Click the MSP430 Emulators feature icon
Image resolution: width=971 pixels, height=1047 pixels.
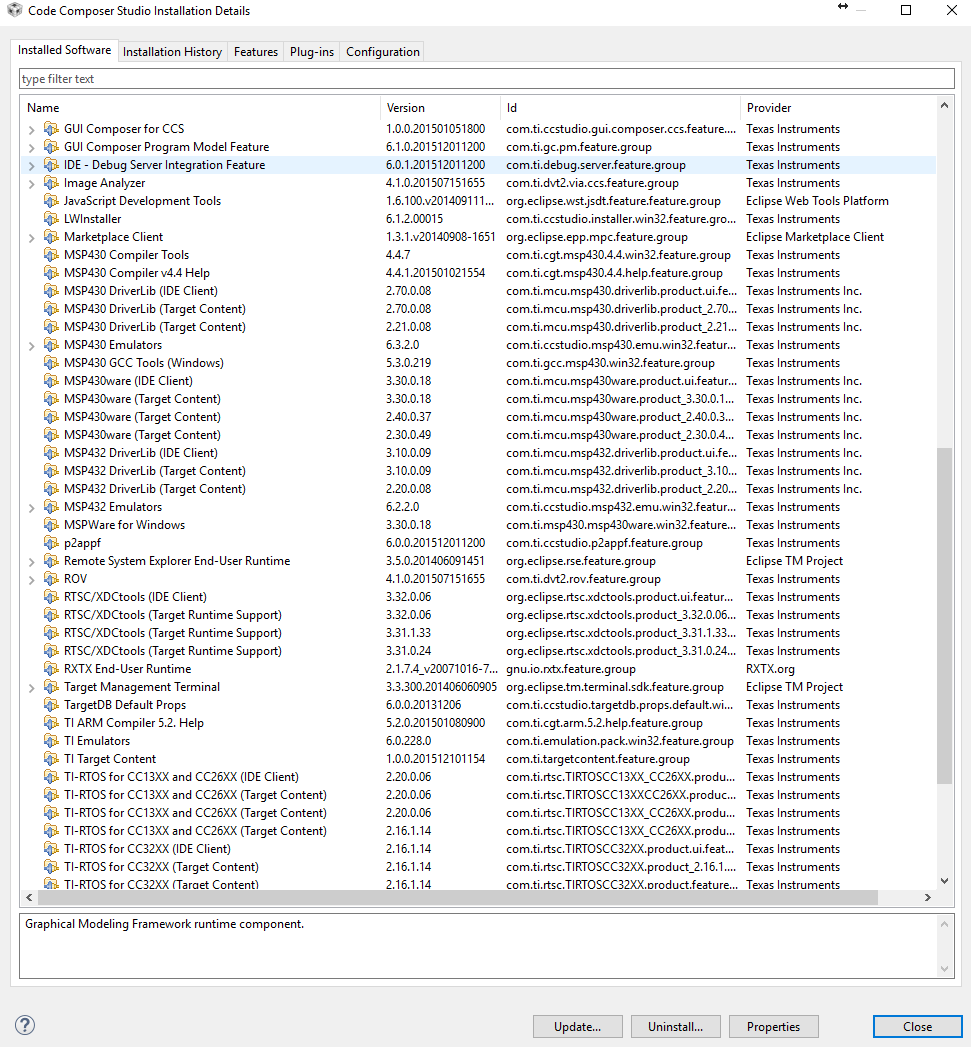[51, 345]
